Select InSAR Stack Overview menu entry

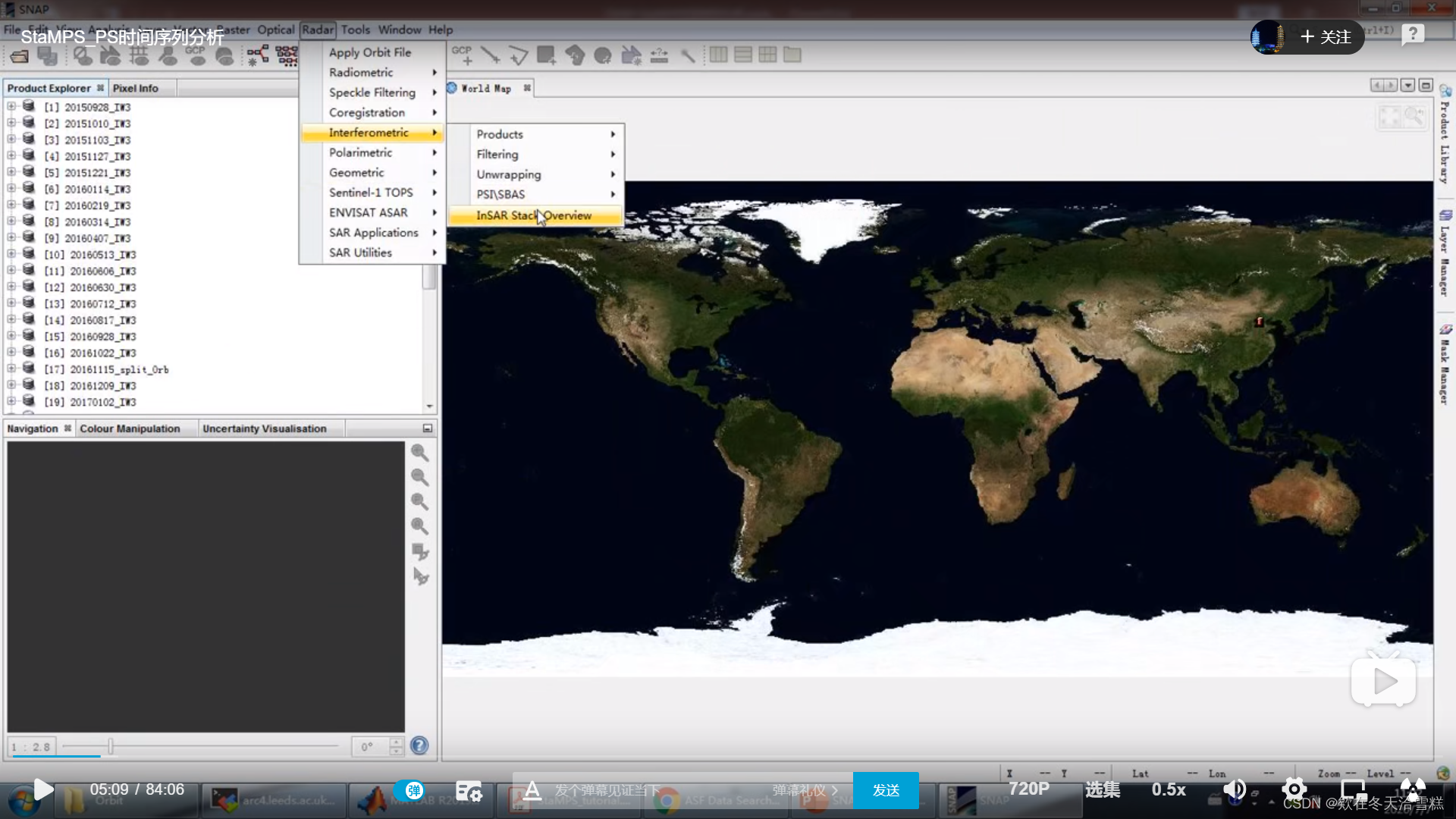tap(535, 216)
